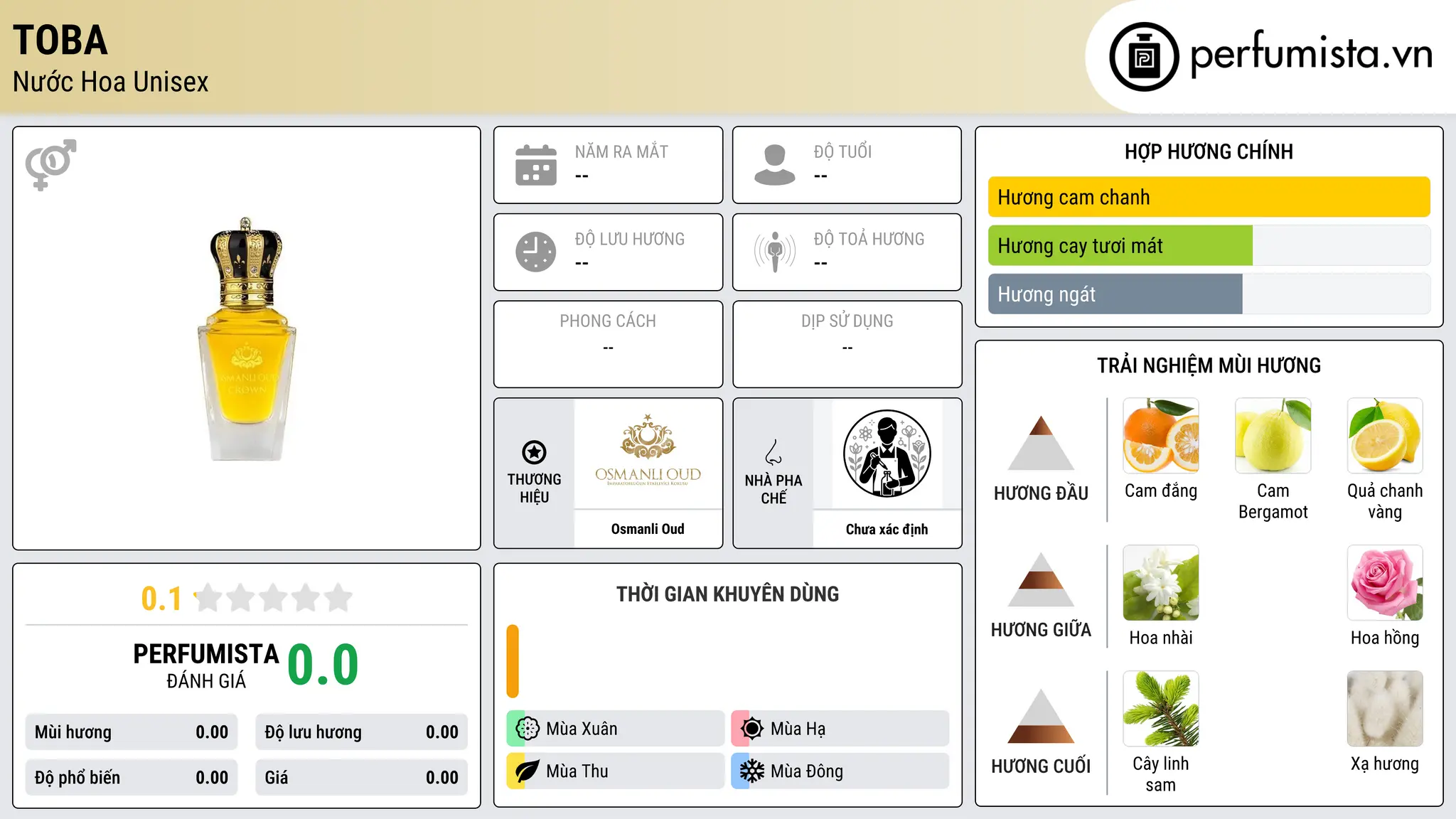Select the Cây linh sam note image
The height and width of the screenshot is (819, 1456).
coord(1161,709)
